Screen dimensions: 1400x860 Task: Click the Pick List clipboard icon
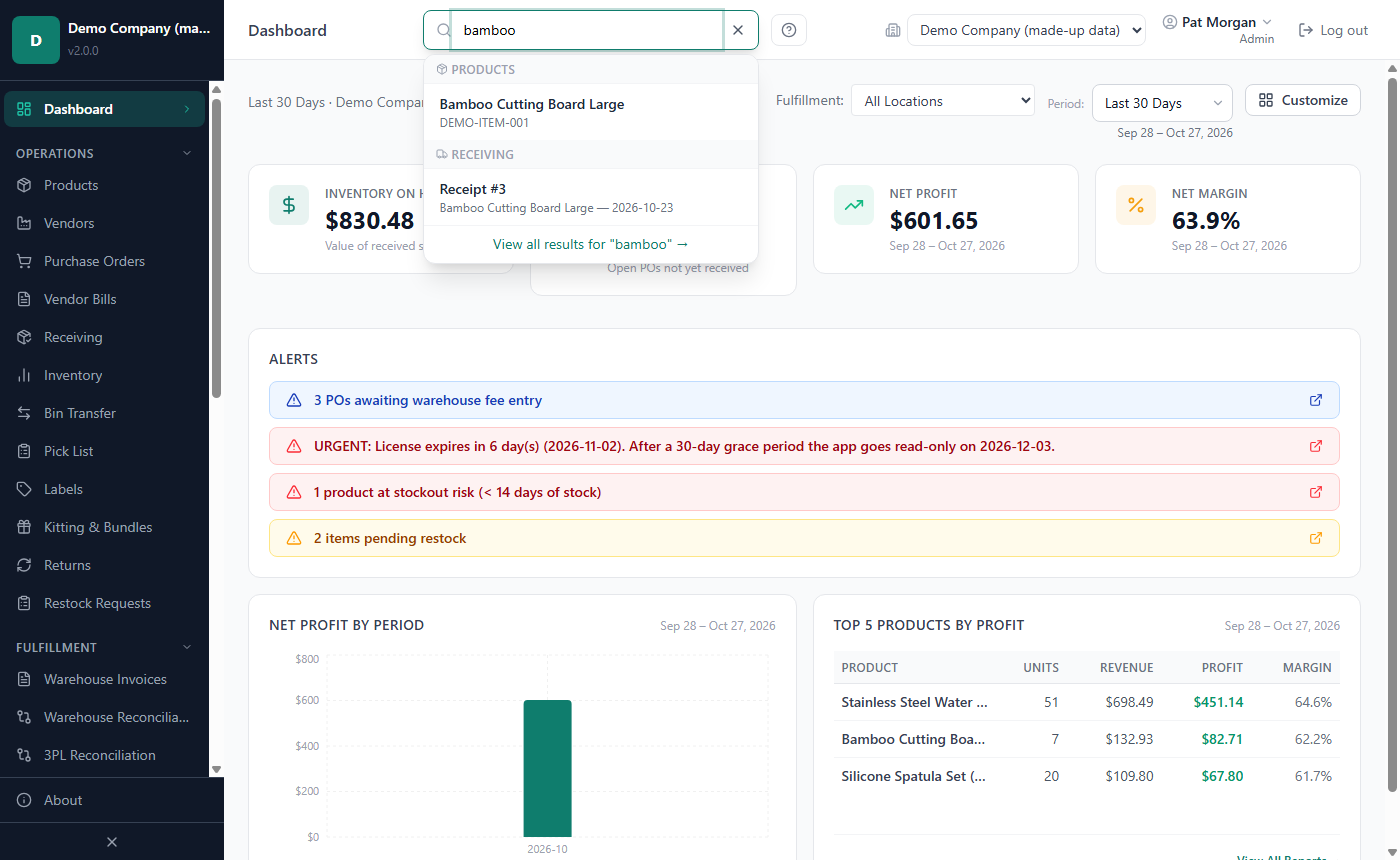(25, 451)
